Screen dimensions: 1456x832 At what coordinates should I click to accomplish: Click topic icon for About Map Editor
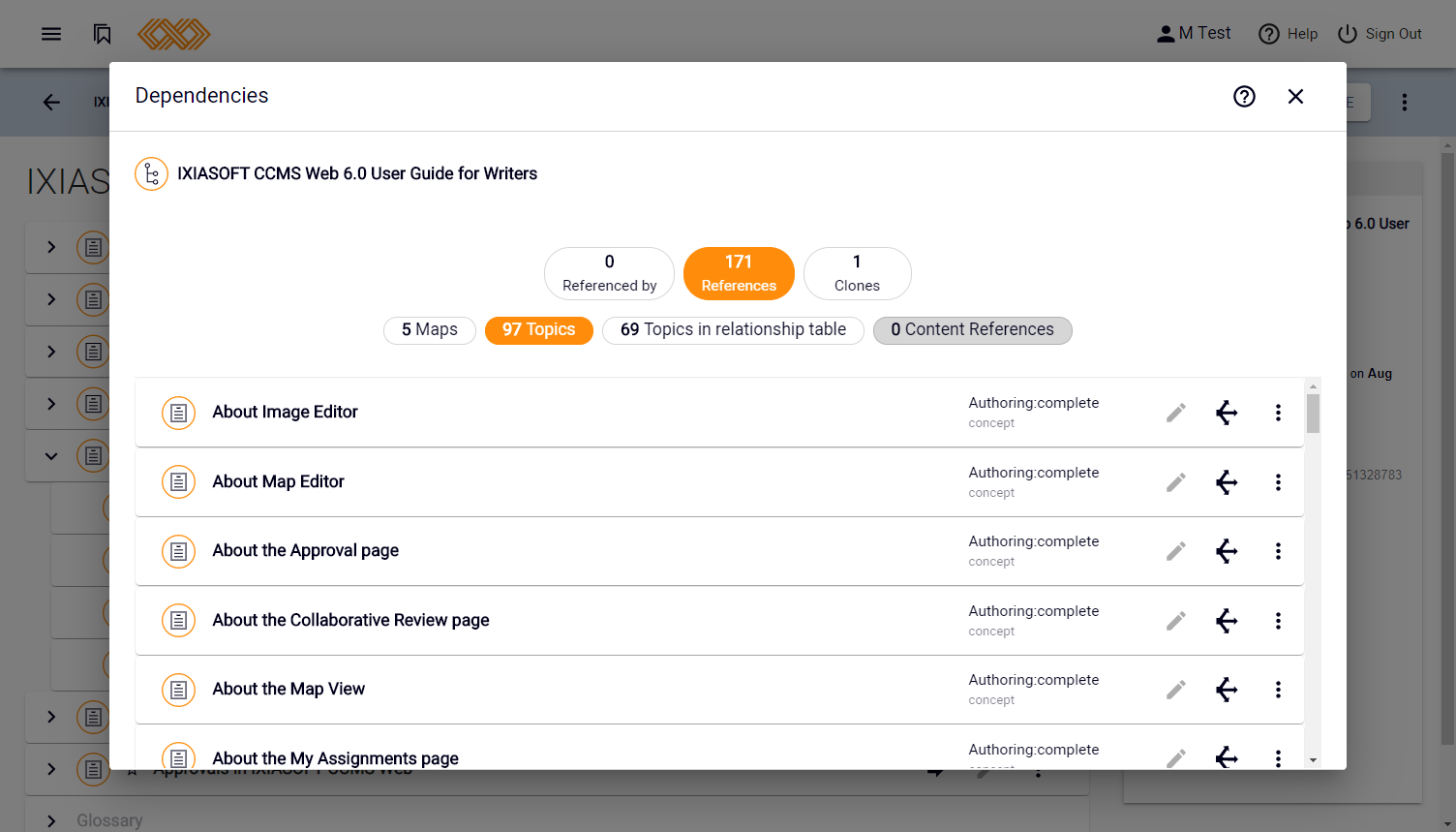(x=178, y=481)
